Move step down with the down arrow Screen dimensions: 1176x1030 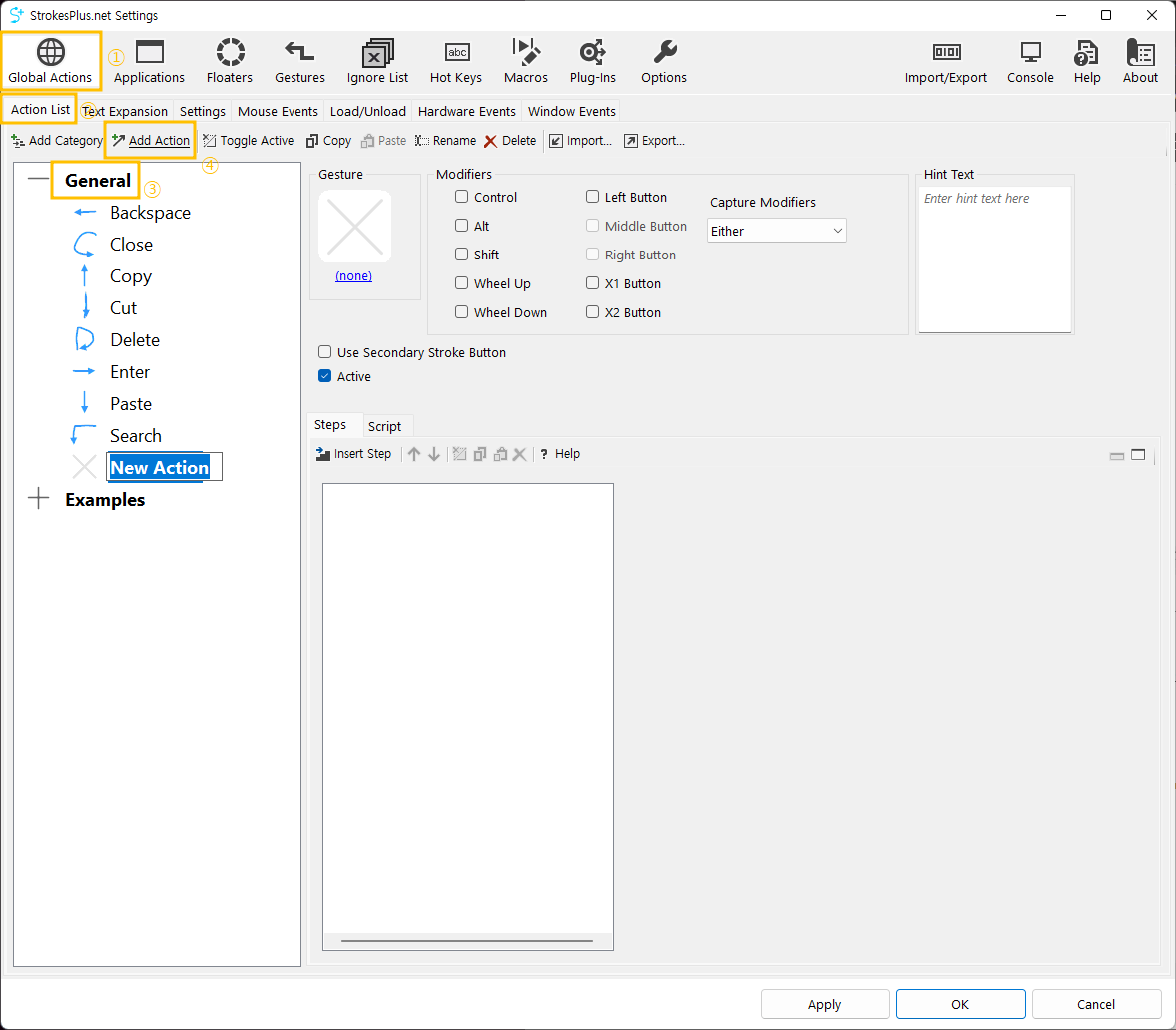[434, 454]
